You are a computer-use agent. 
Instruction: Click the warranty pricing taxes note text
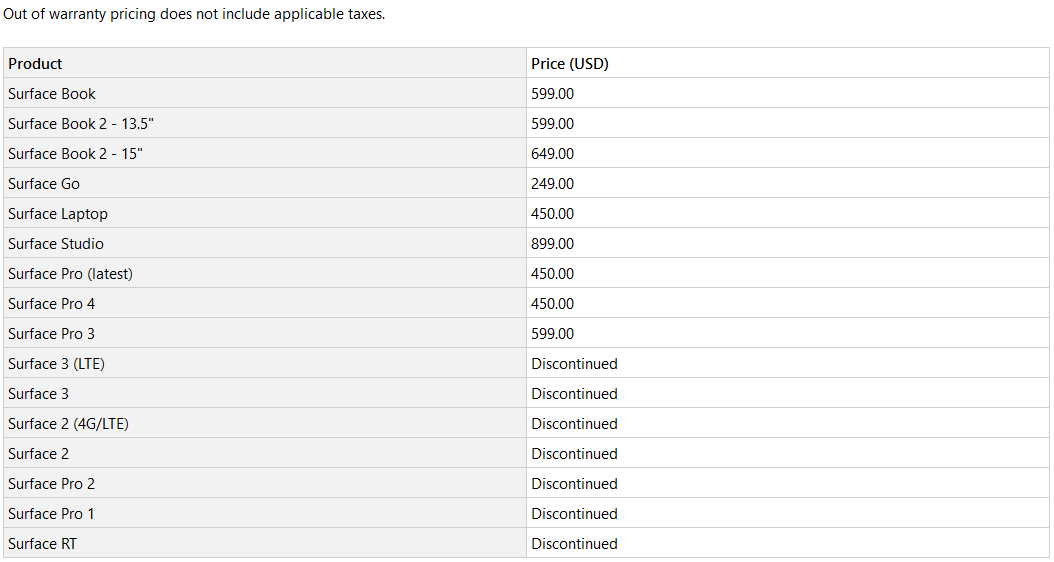[194, 13]
